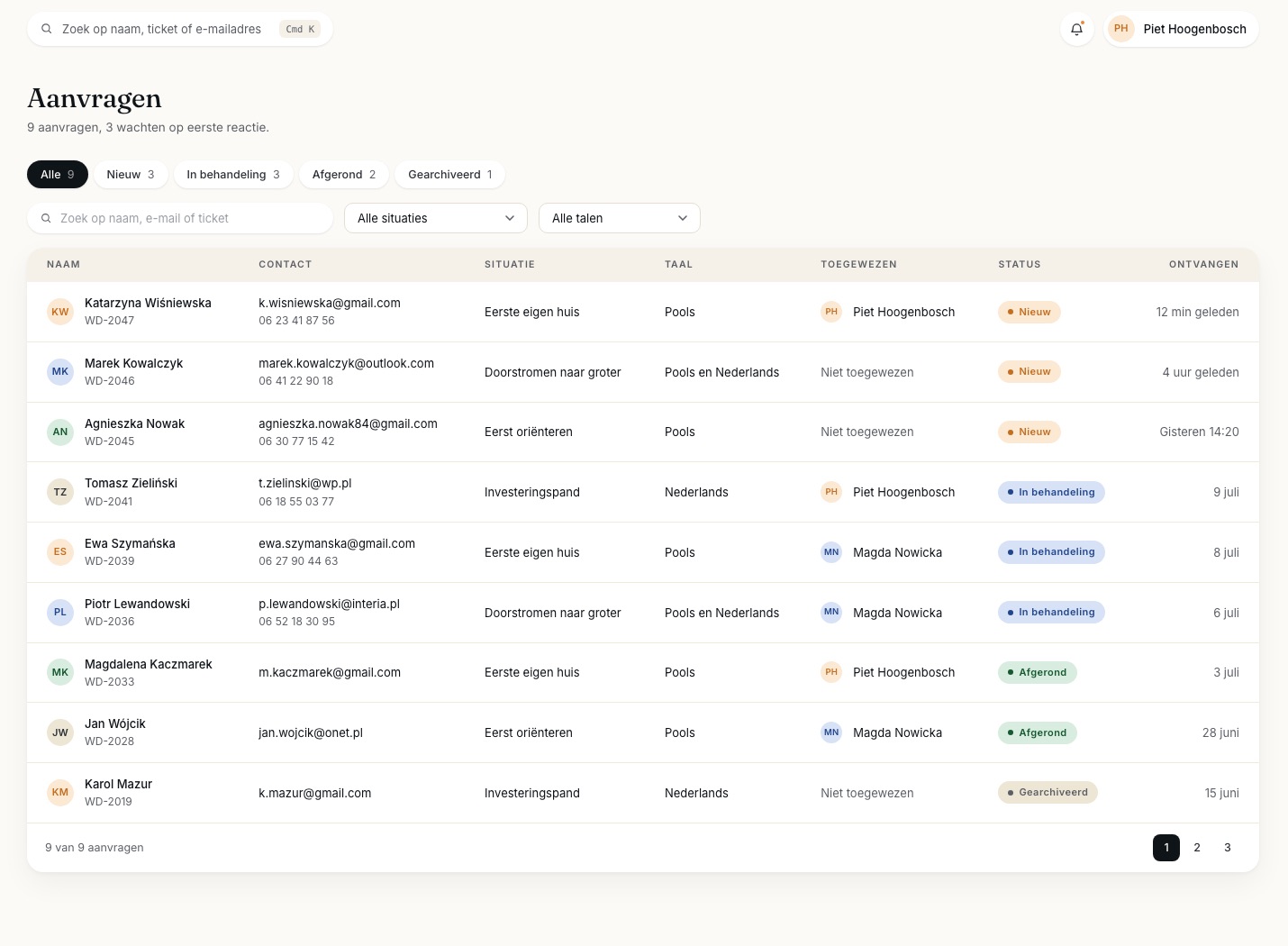Viewport: 1288px width, 946px height.
Task: Open the Alle situaties dropdown
Action: [436, 218]
